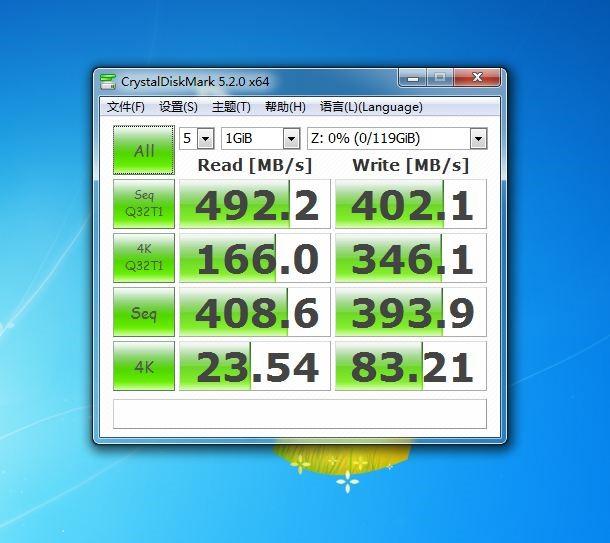Viewport: 610px width, 543px height.
Task: Start the plain Seq test
Action: 144,312
